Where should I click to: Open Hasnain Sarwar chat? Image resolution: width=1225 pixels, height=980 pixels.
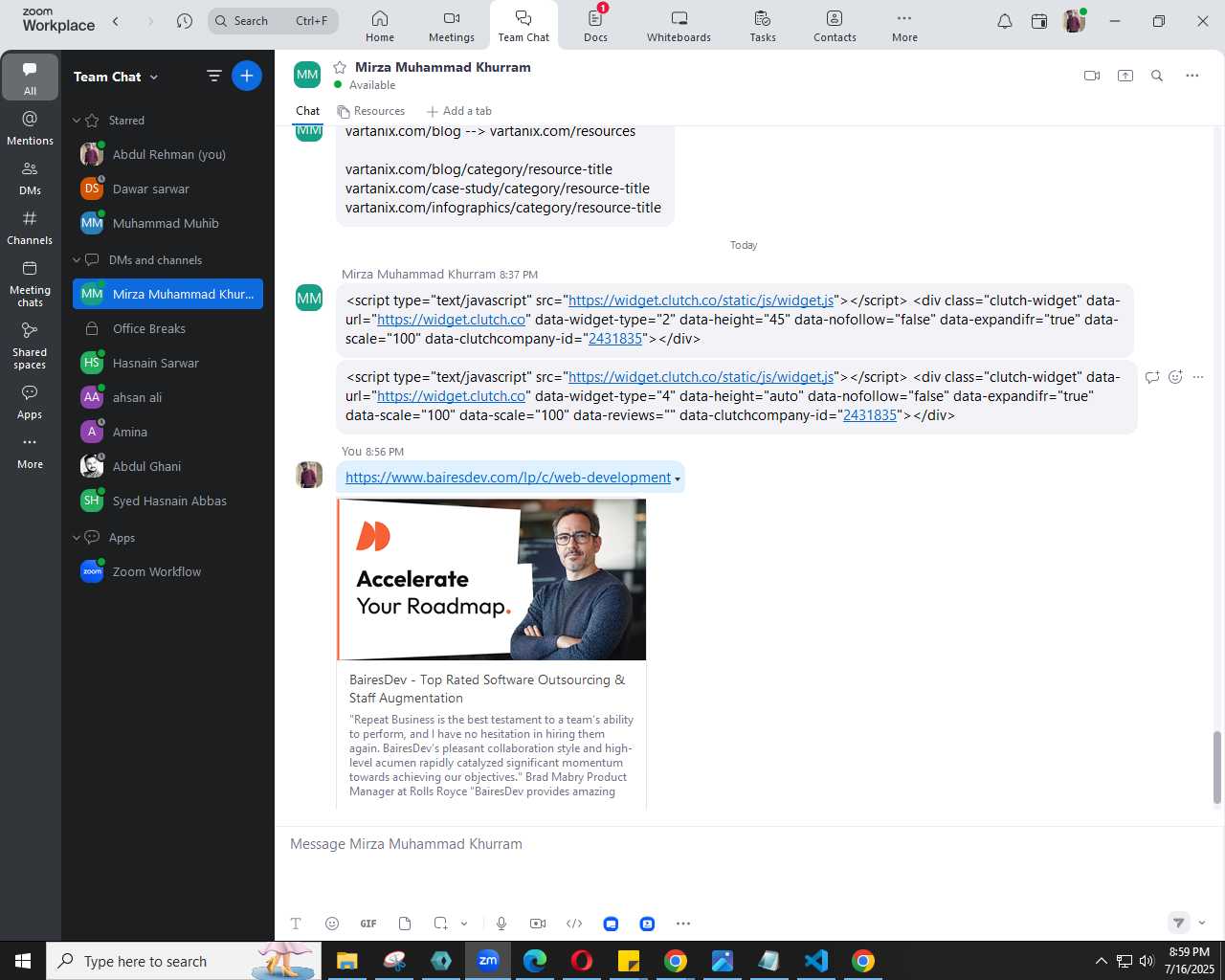pyautogui.click(x=167, y=363)
